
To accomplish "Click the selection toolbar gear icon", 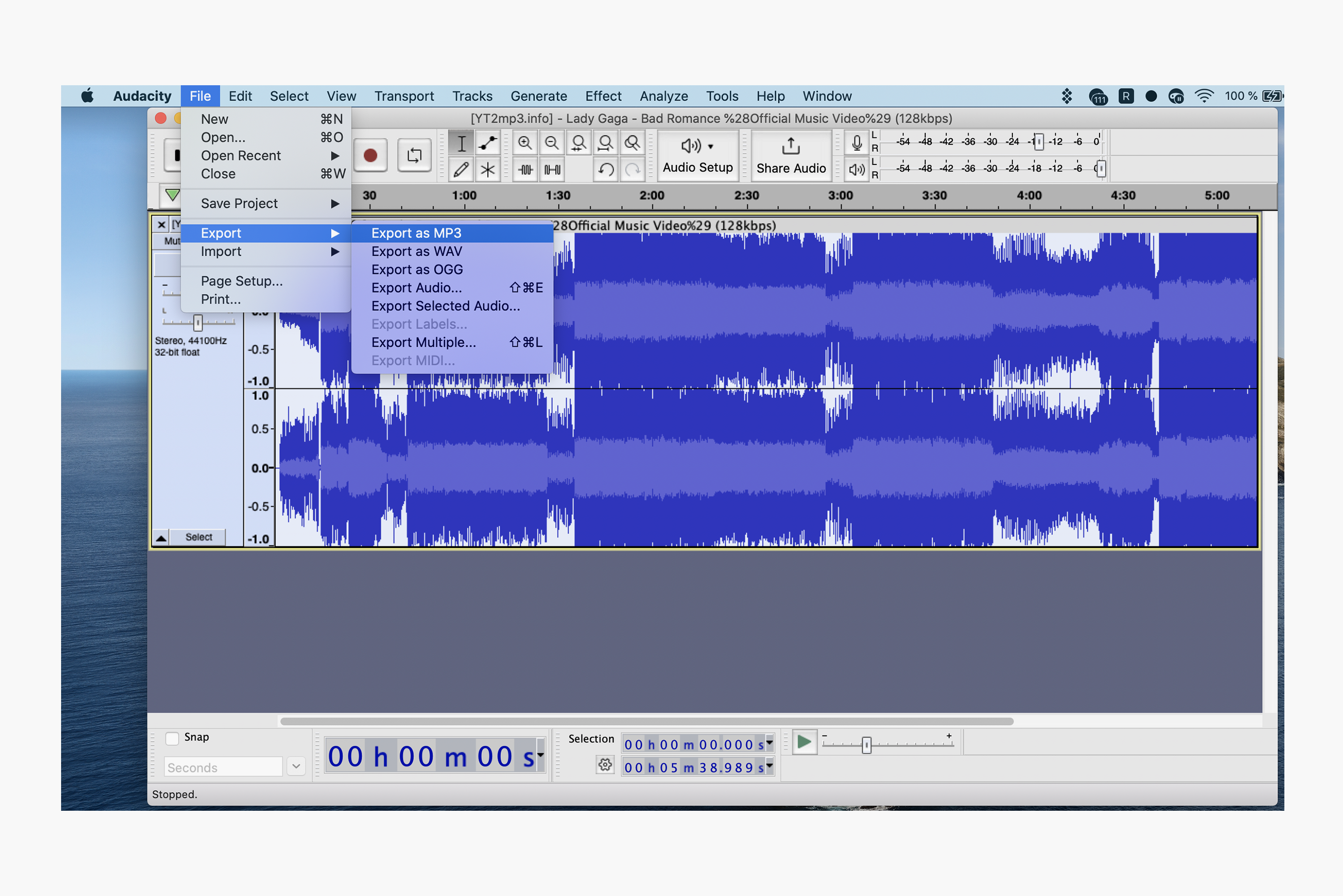I will pyautogui.click(x=604, y=764).
